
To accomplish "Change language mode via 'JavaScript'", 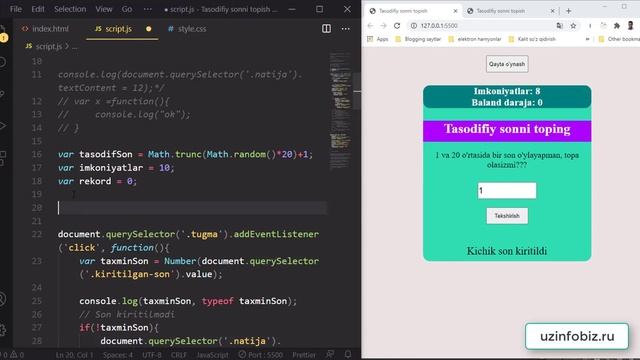I will [212, 355].
